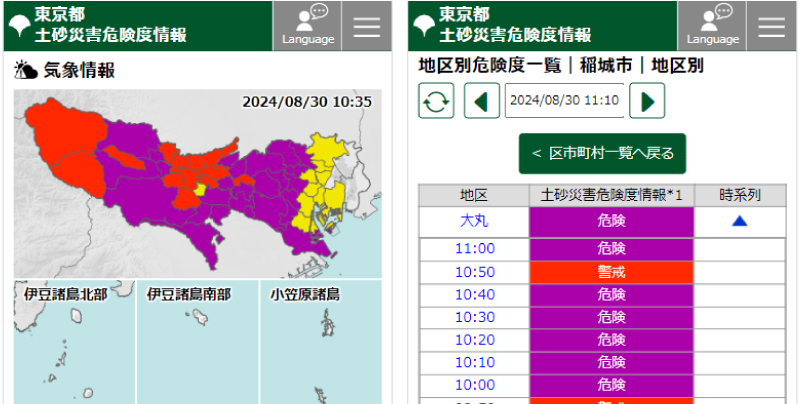The height and width of the screenshot is (404, 800).
Task: Click ginkgo leaf logo in left panel header
Action: 19,26
